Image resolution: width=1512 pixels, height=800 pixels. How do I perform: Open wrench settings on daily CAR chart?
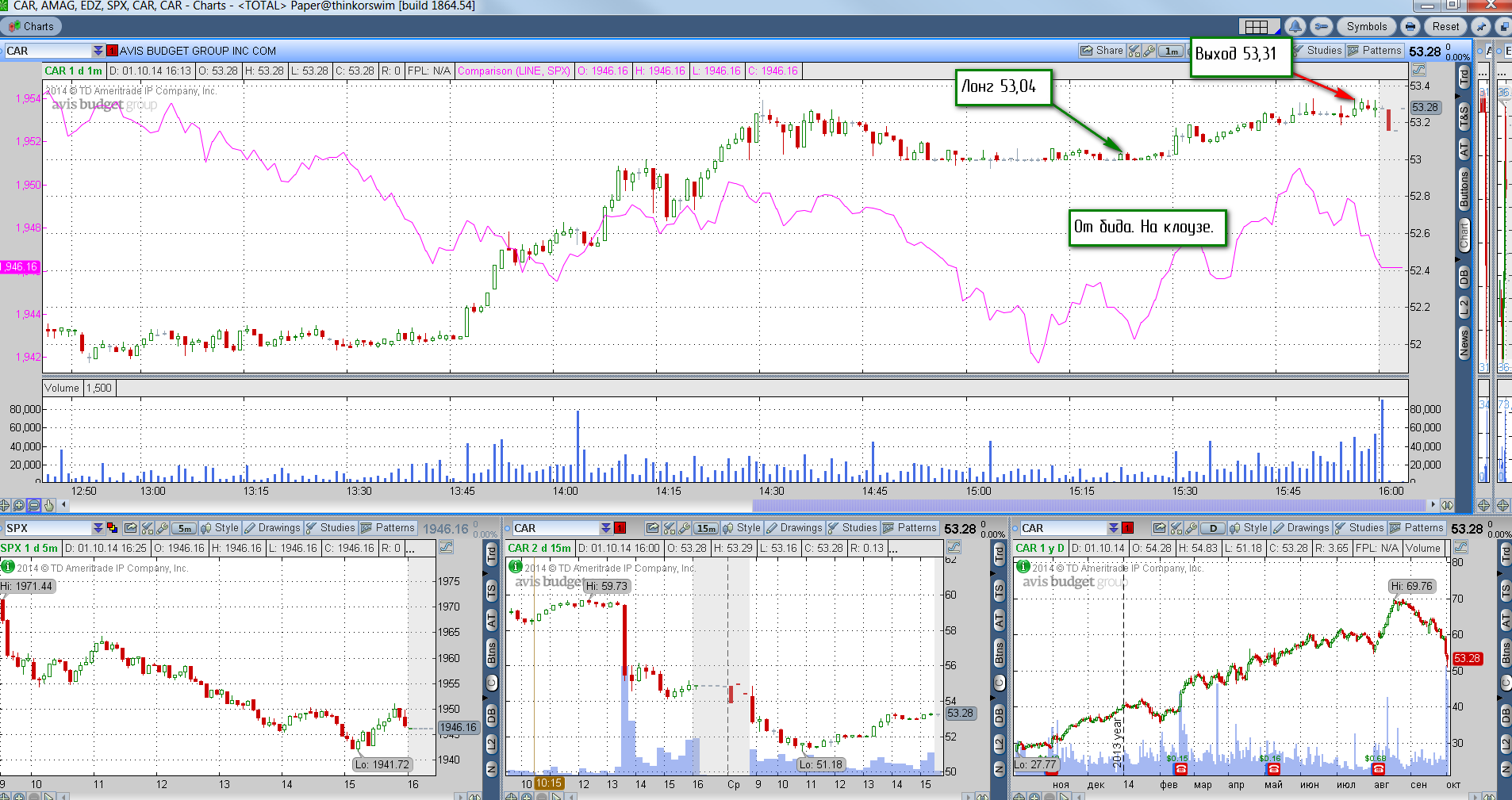[x=1192, y=528]
